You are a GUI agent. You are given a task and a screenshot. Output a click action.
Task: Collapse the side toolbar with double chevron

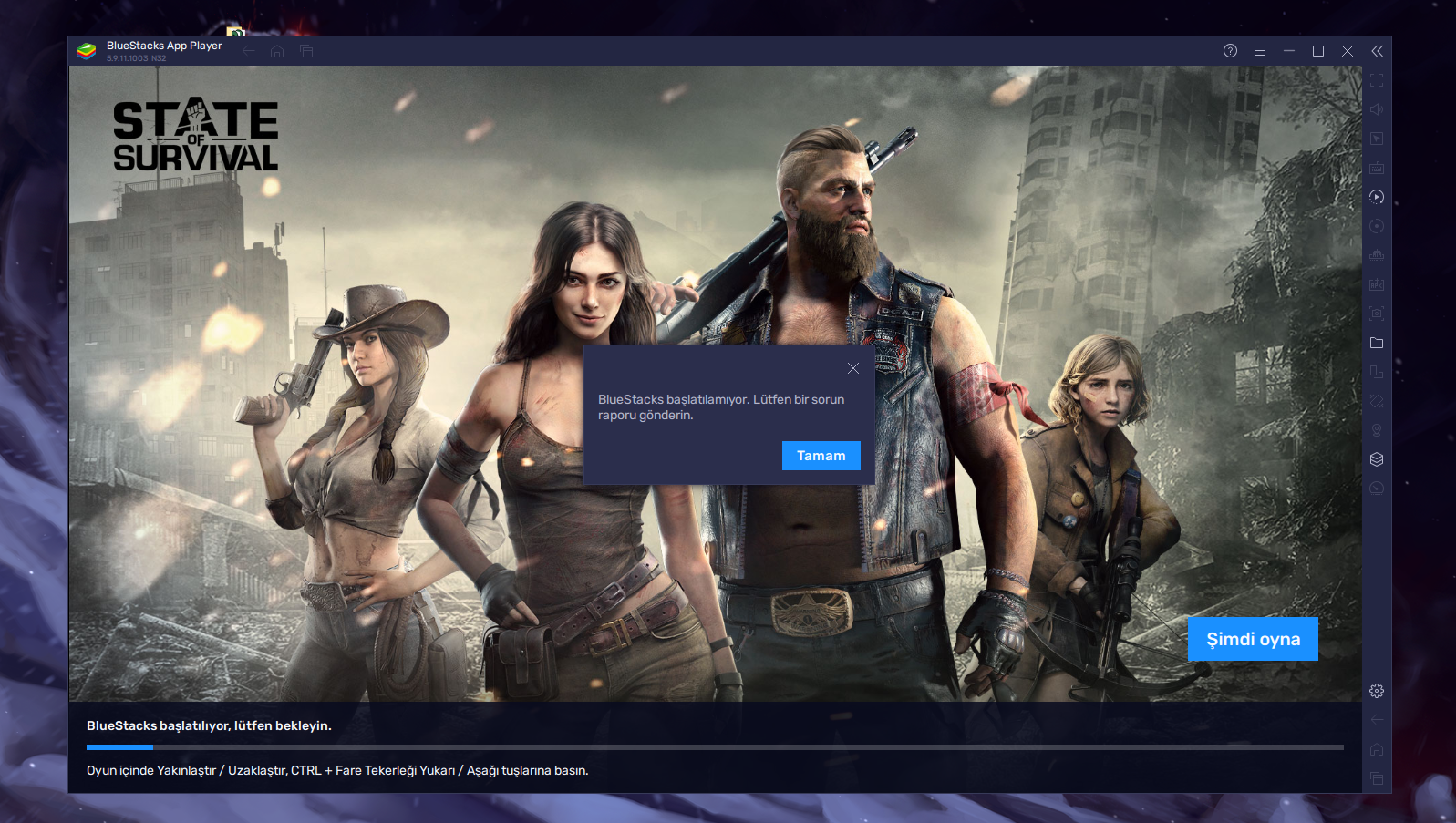[1377, 51]
